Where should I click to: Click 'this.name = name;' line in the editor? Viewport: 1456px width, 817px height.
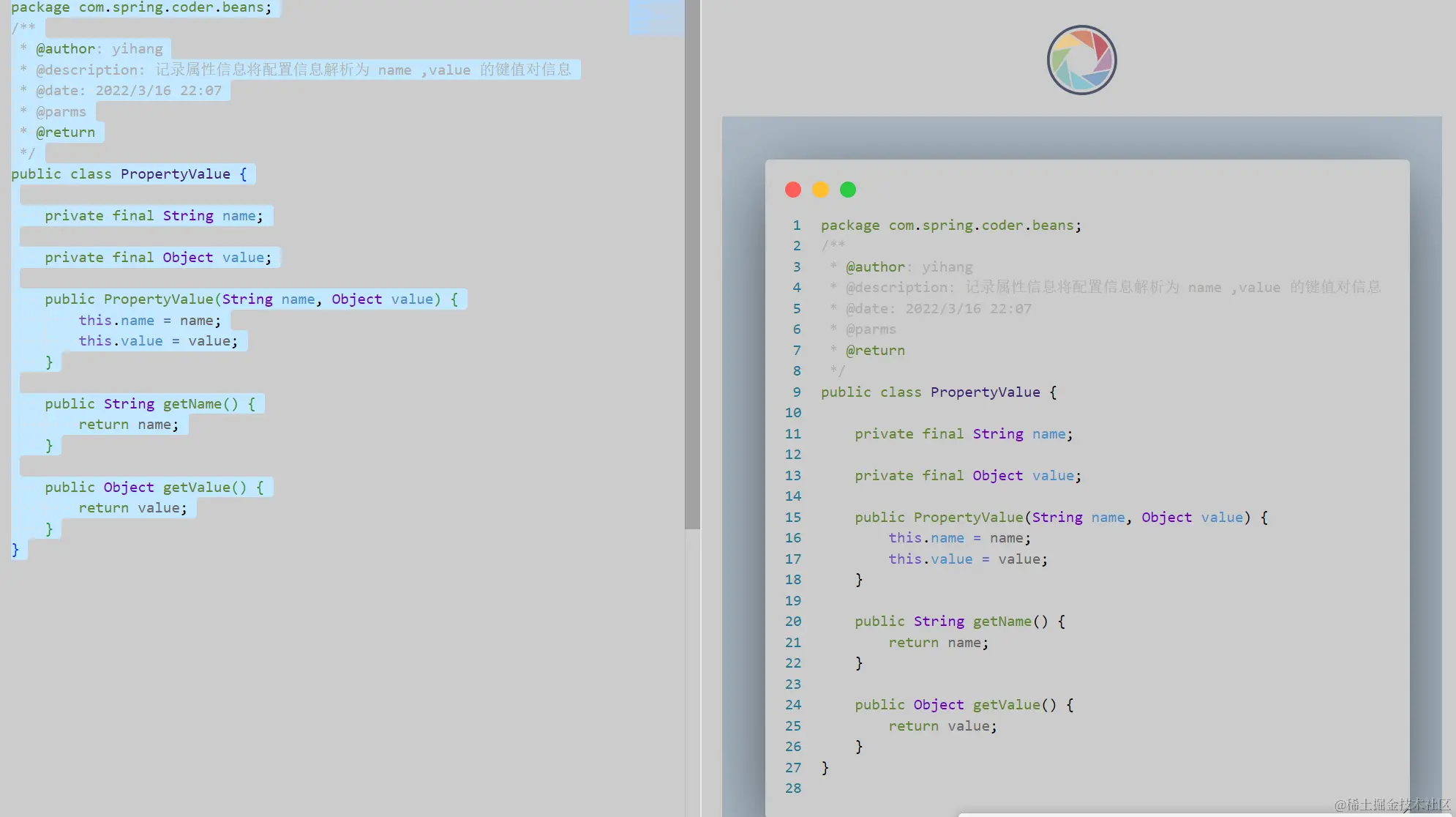tap(149, 321)
